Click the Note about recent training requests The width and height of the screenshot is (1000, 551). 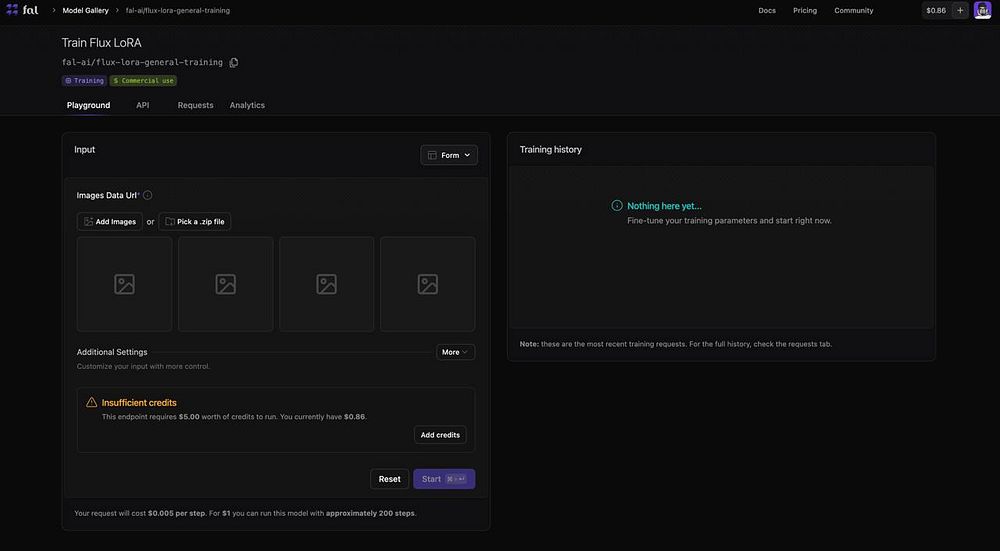(676, 344)
